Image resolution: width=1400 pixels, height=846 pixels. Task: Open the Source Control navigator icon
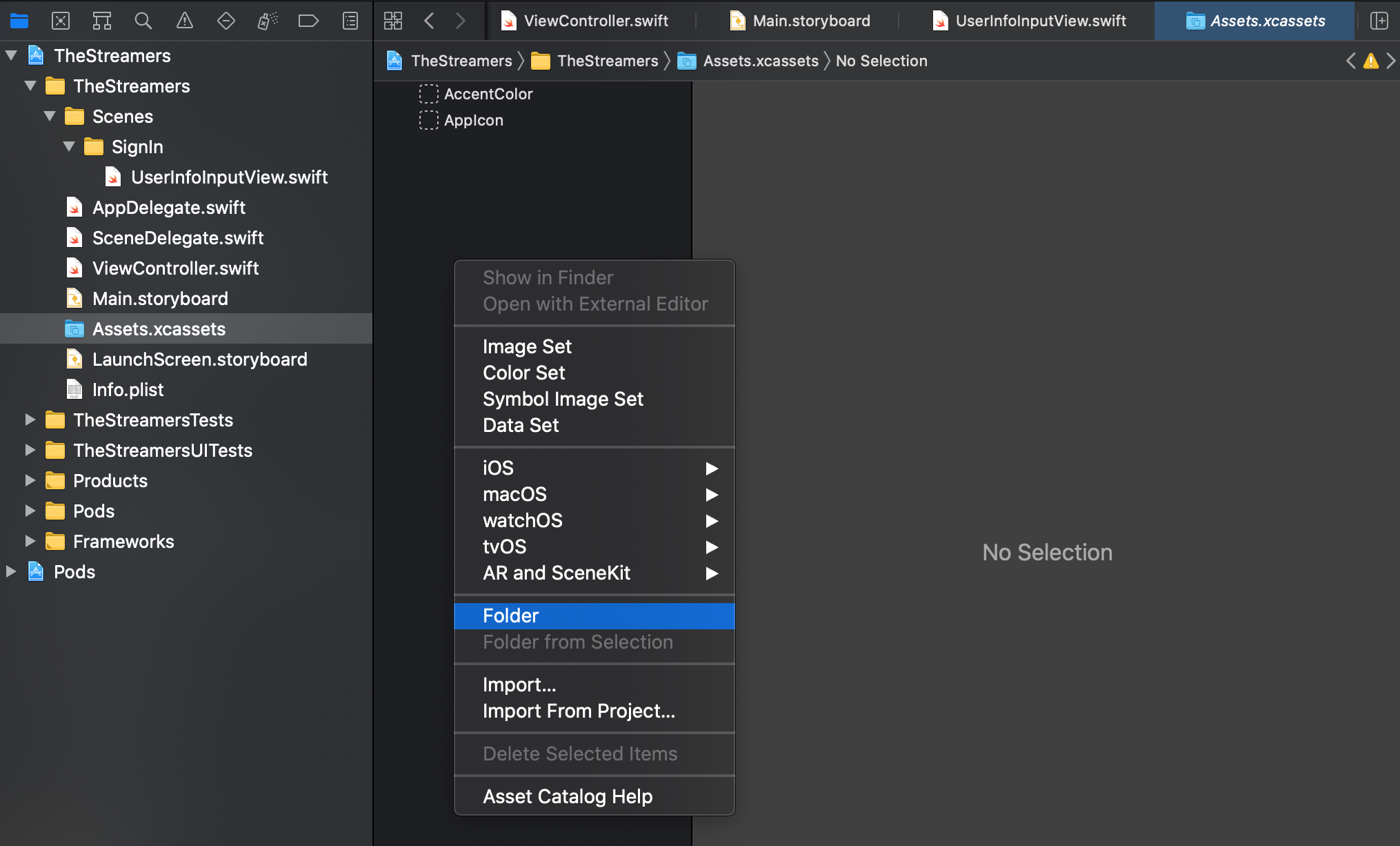tap(61, 21)
